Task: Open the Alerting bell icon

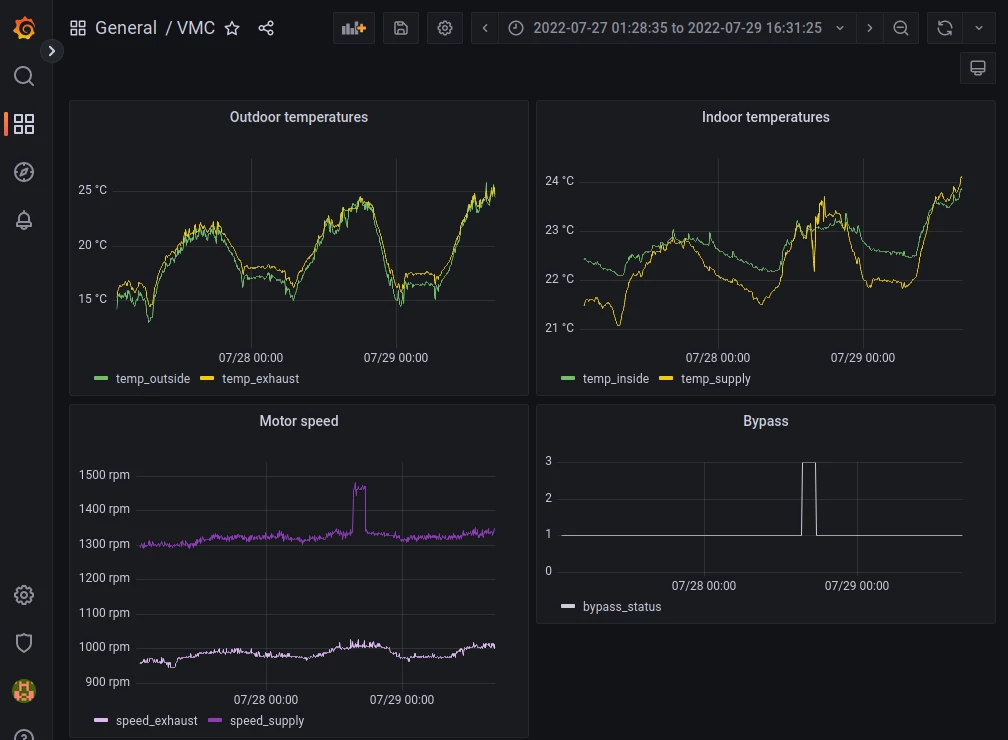Action: pyautogui.click(x=24, y=221)
